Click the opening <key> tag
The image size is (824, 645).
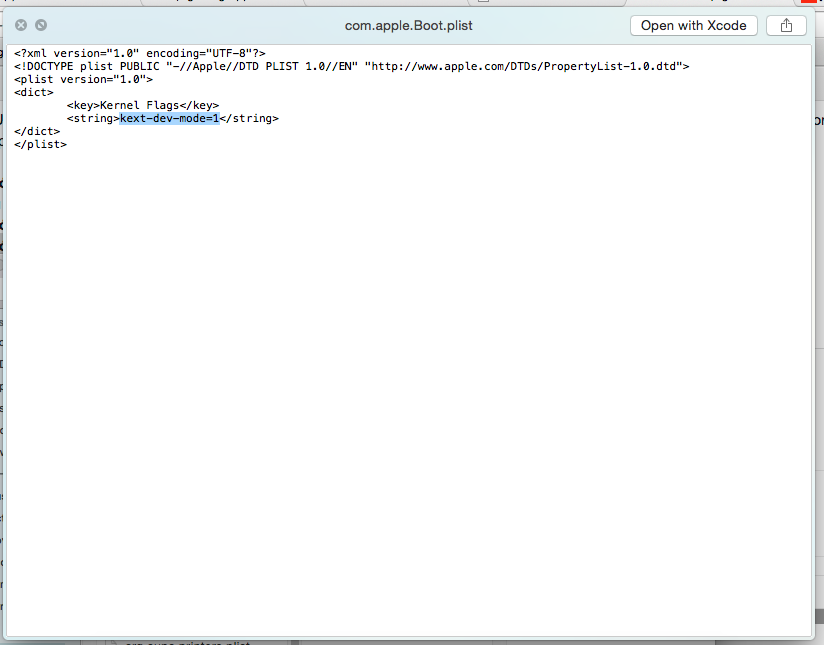tap(83, 105)
